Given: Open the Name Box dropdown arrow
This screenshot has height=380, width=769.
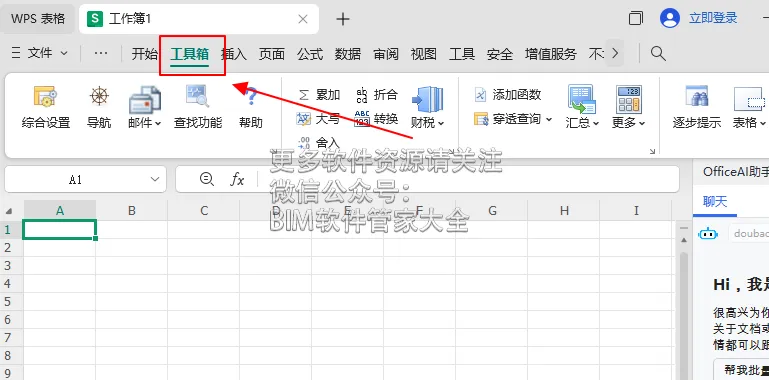Looking at the screenshot, I should pyautogui.click(x=155, y=179).
